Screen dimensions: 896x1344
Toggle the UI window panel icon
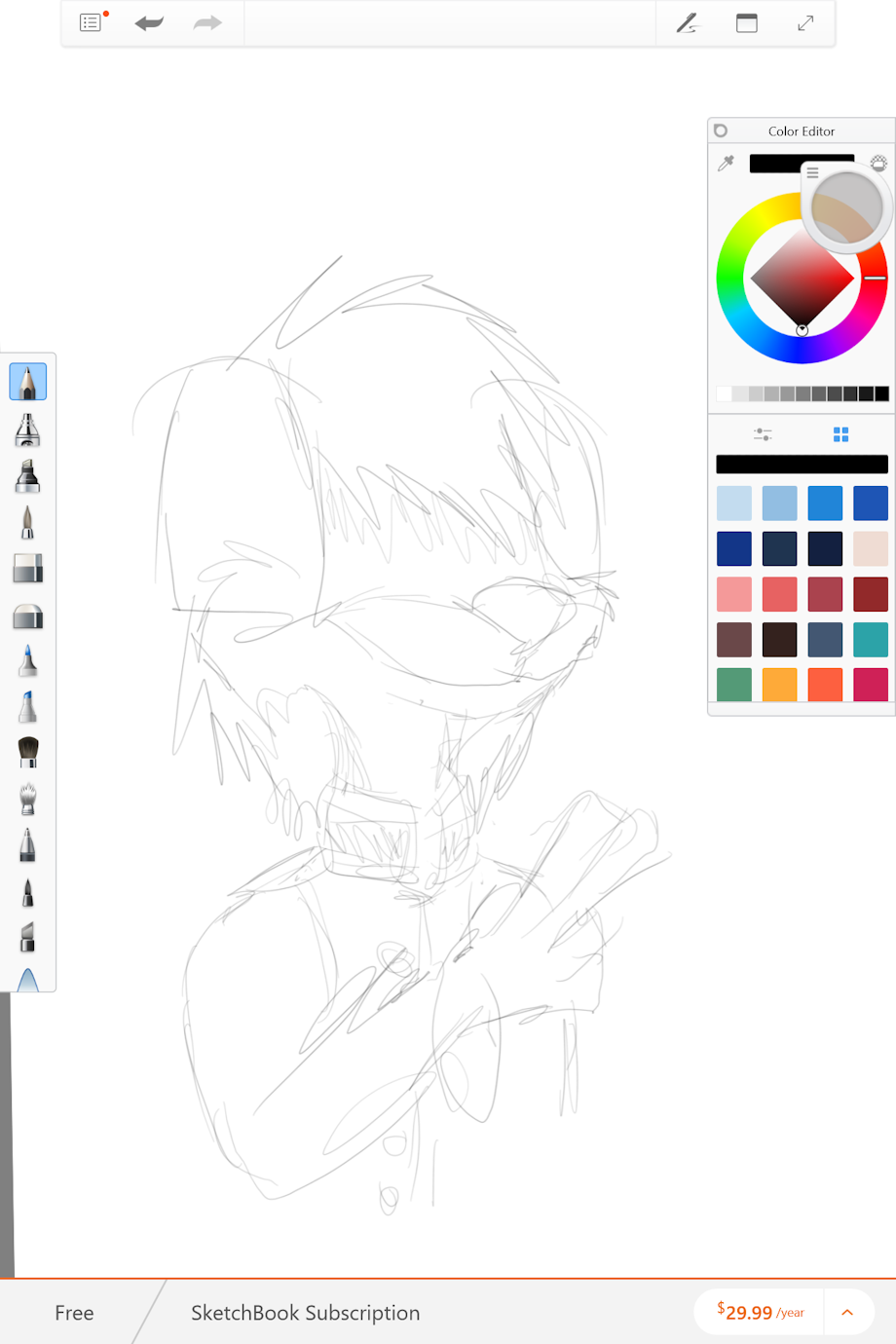[x=747, y=23]
